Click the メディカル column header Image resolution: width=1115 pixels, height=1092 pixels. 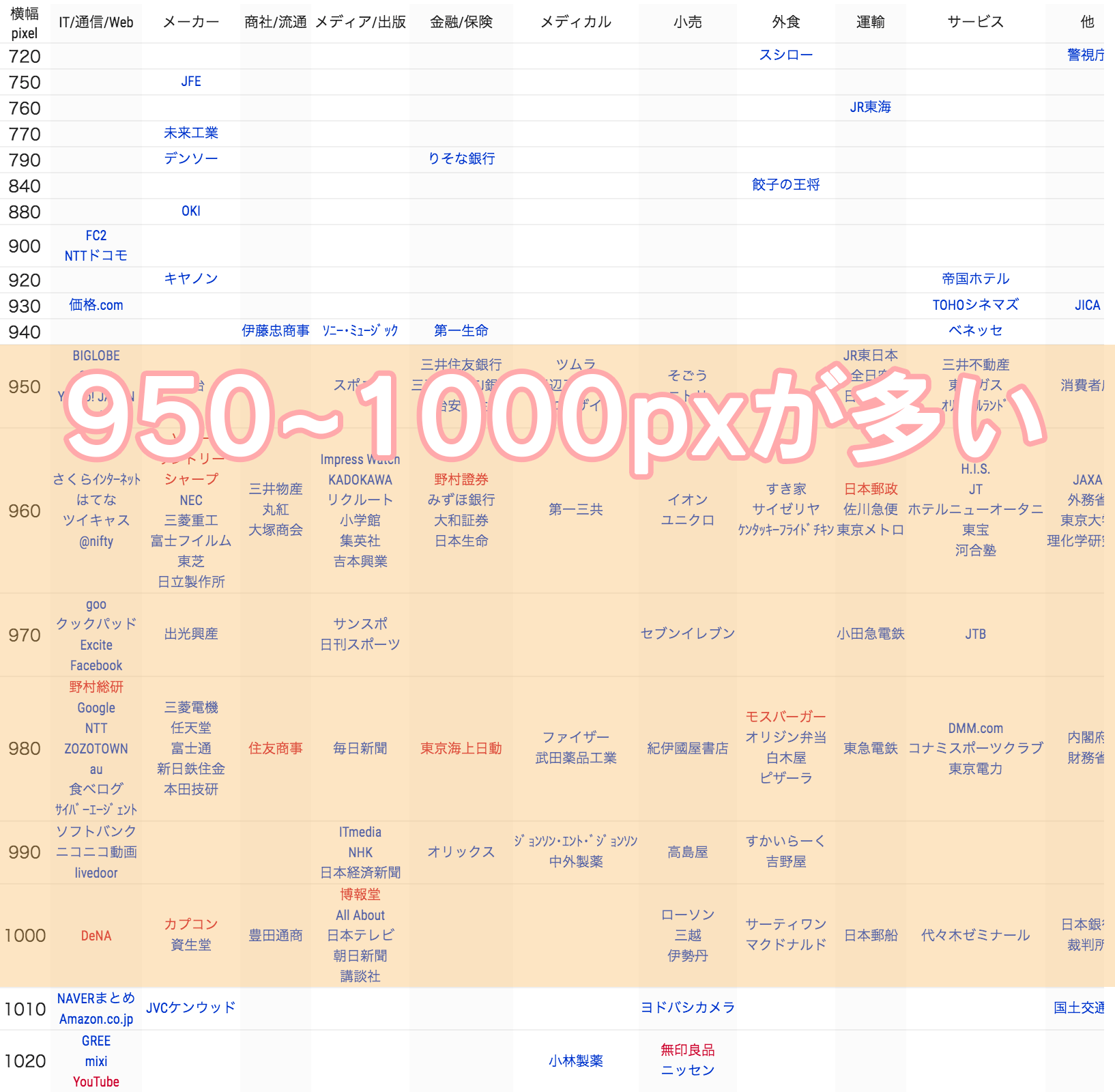tap(576, 23)
